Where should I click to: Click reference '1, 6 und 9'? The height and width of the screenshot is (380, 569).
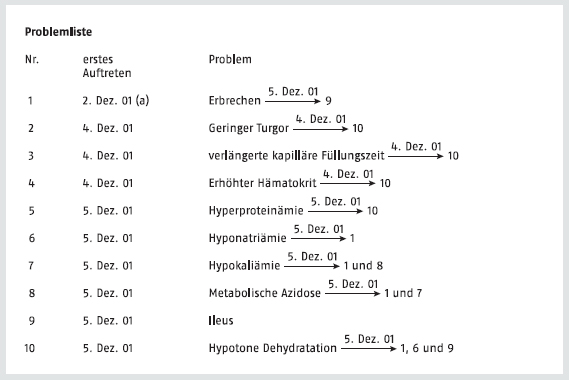pyautogui.click(x=427, y=348)
